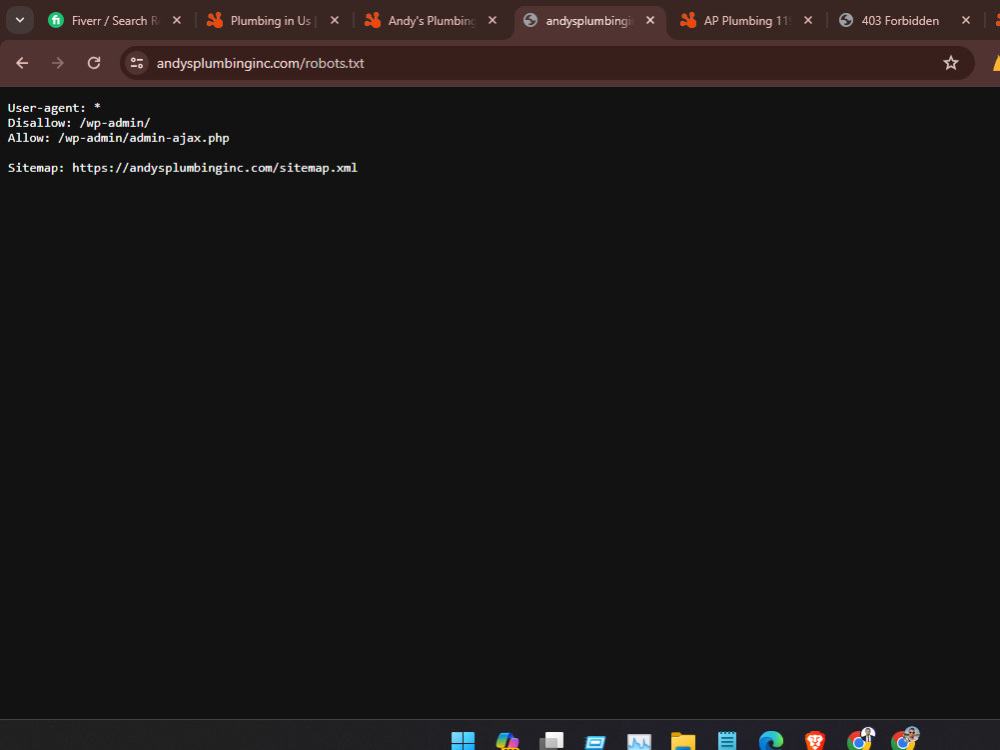The image size is (1000, 750).
Task: Open Task View from the taskbar
Action: (552, 740)
